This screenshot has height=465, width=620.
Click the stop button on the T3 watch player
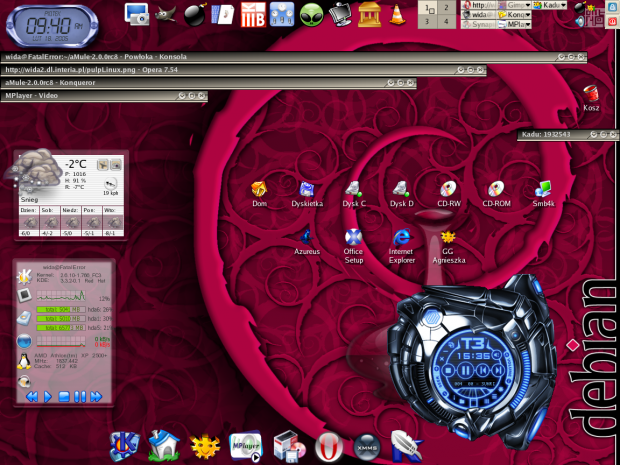448,370
